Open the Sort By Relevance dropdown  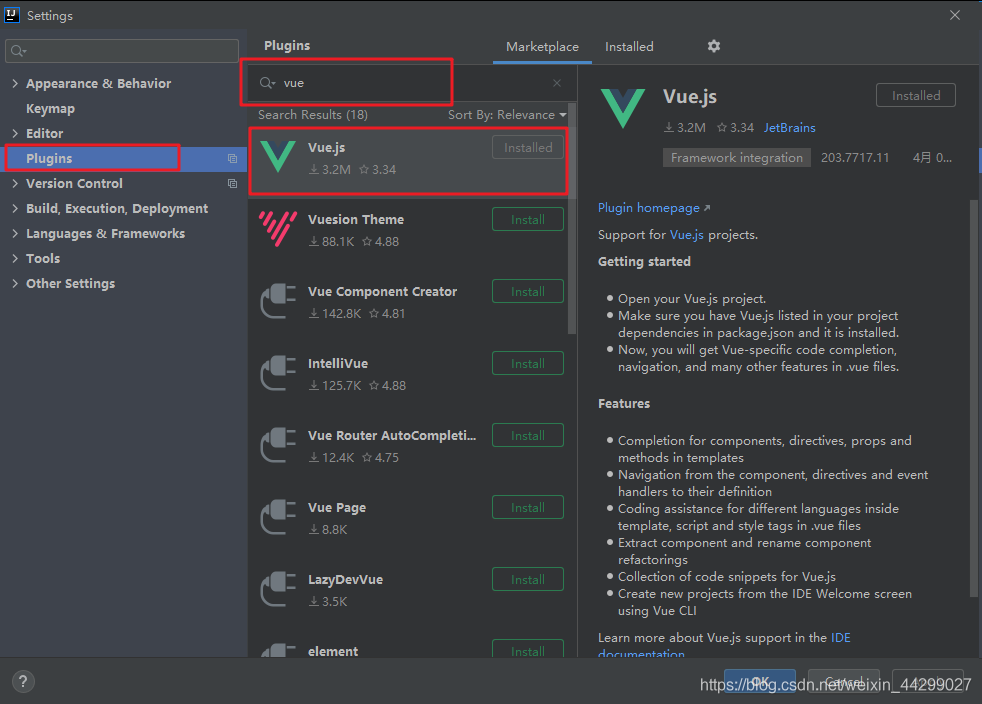[507, 115]
